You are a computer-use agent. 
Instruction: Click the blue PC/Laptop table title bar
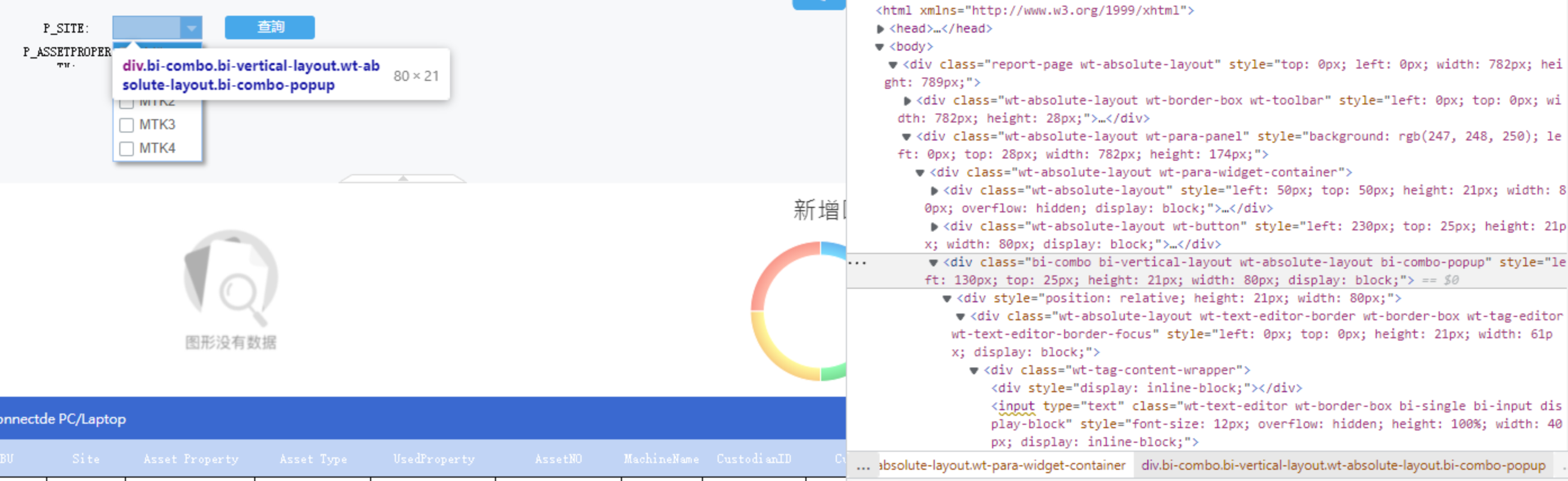tap(423, 419)
